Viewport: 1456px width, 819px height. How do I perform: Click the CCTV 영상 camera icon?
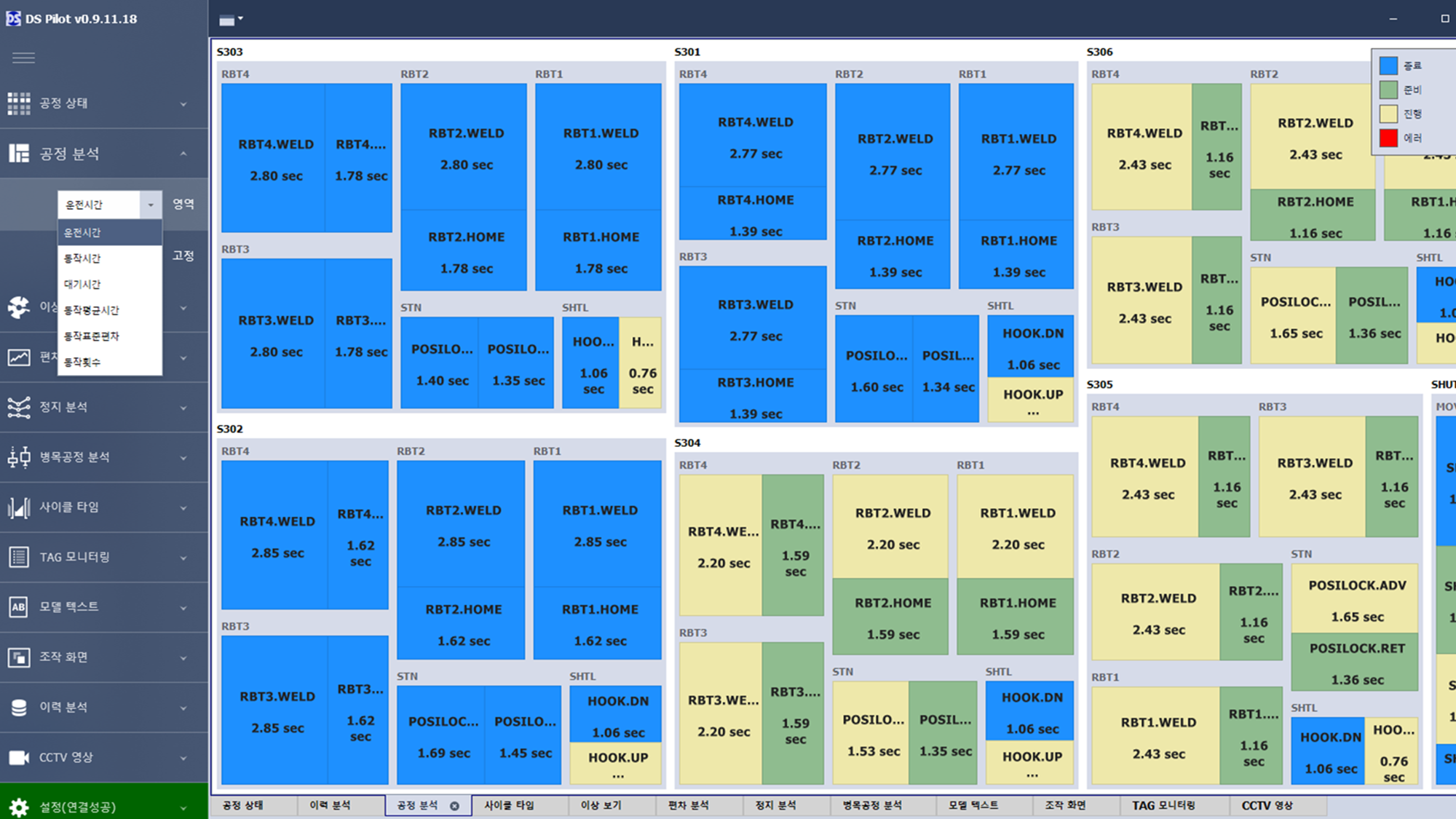pyautogui.click(x=19, y=757)
